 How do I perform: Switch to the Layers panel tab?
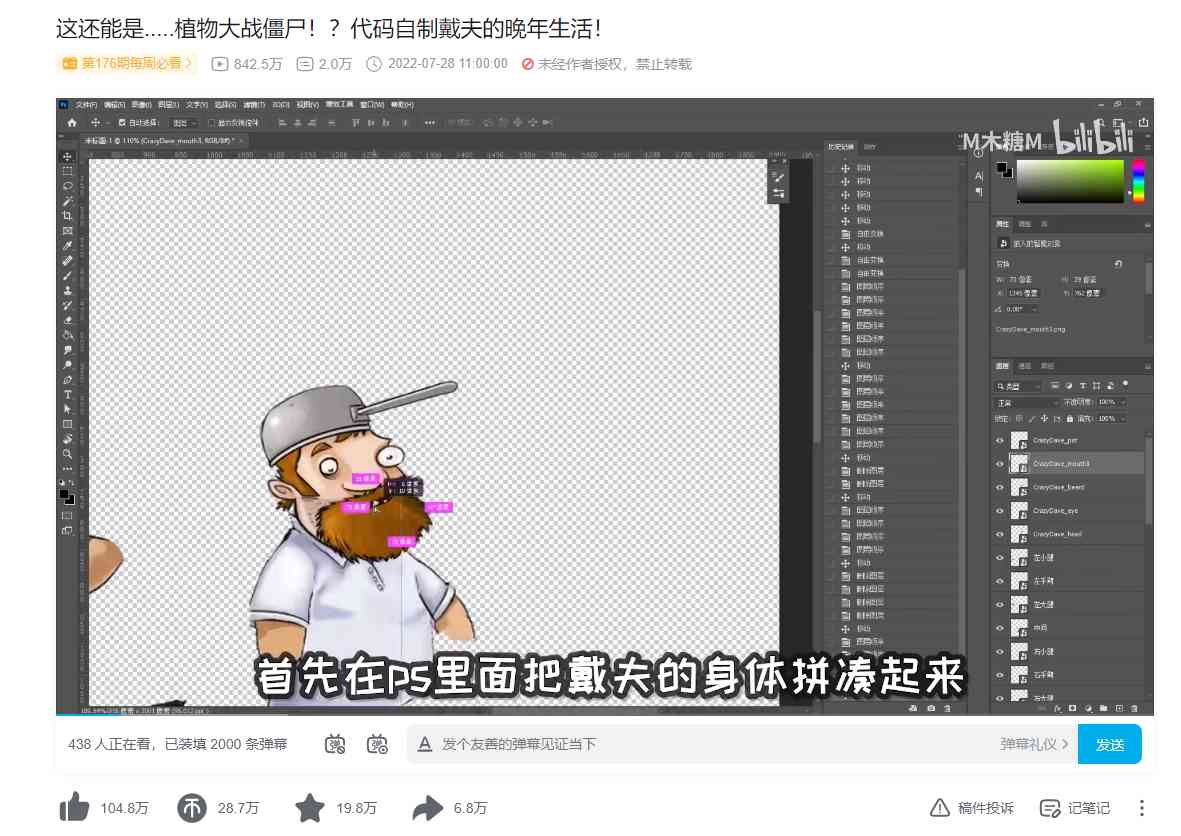[x=1002, y=366]
